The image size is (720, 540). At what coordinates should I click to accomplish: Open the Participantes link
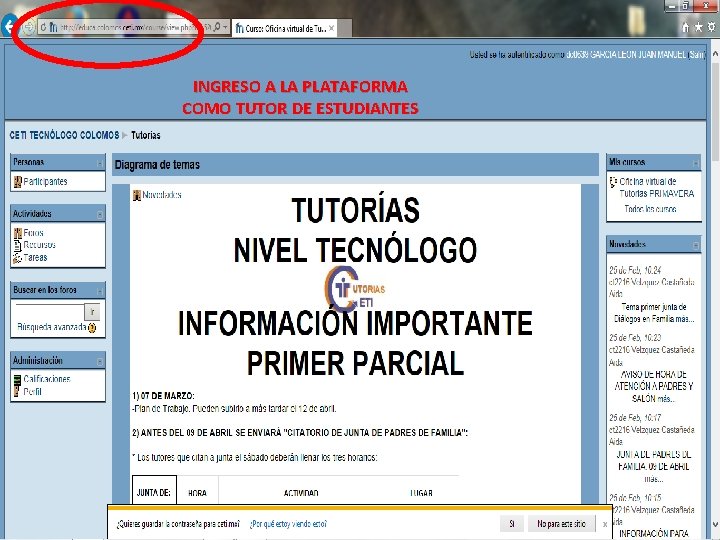(45, 182)
